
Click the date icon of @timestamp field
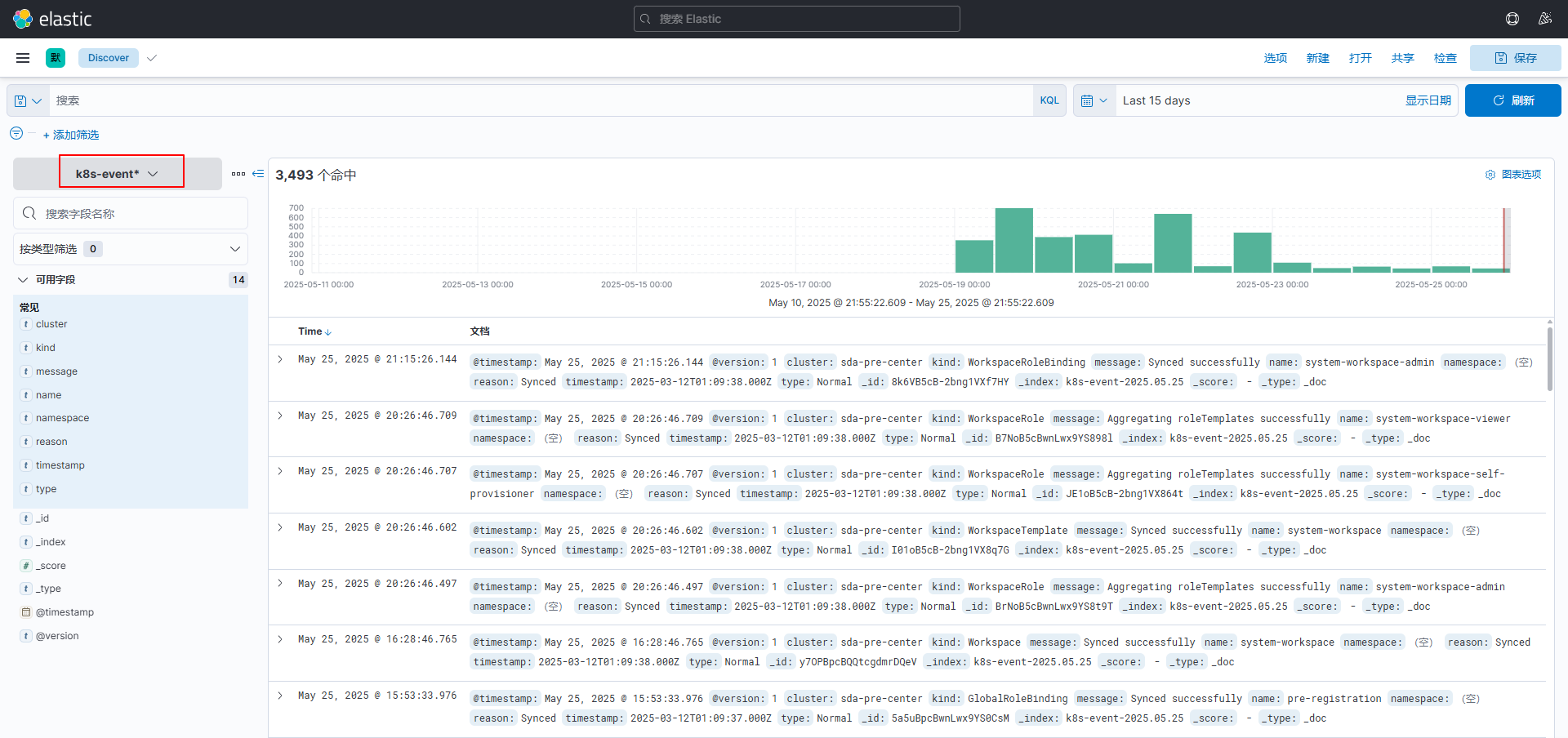tap(26, 612)
